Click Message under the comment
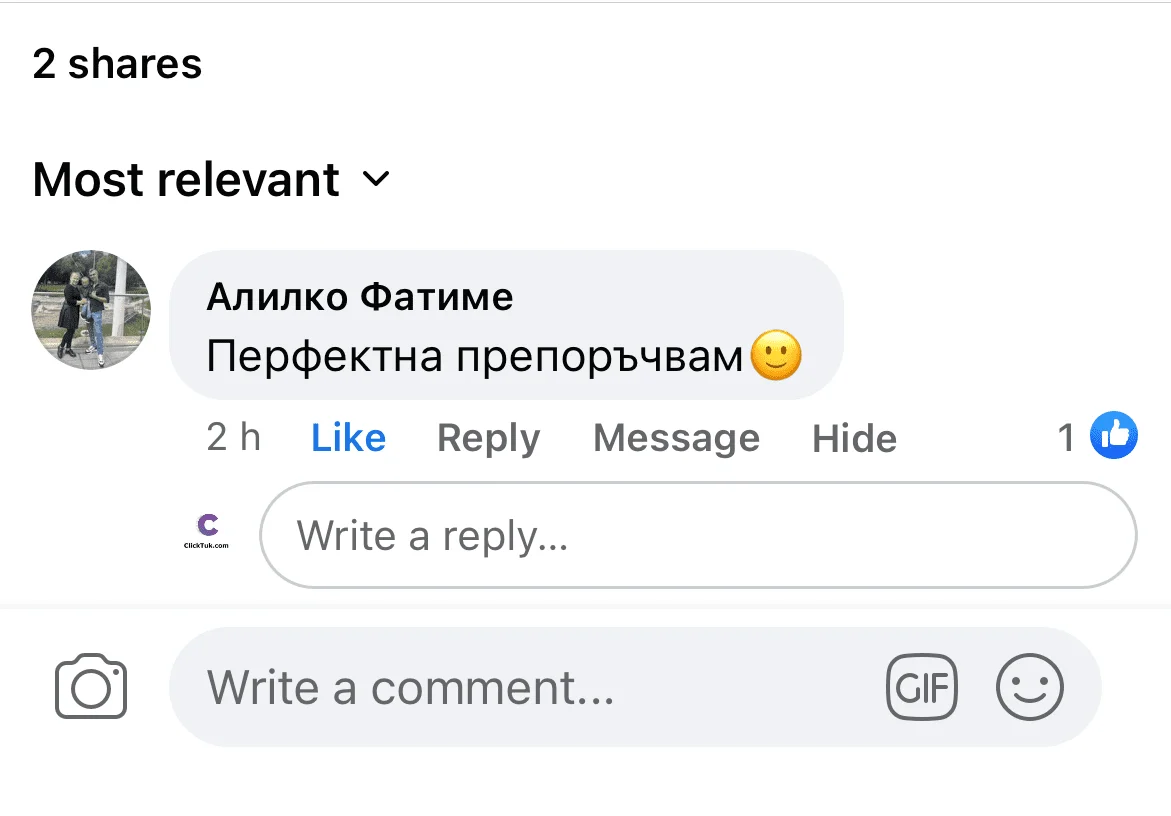This screenshot has width=1171, height=816. 676,438
